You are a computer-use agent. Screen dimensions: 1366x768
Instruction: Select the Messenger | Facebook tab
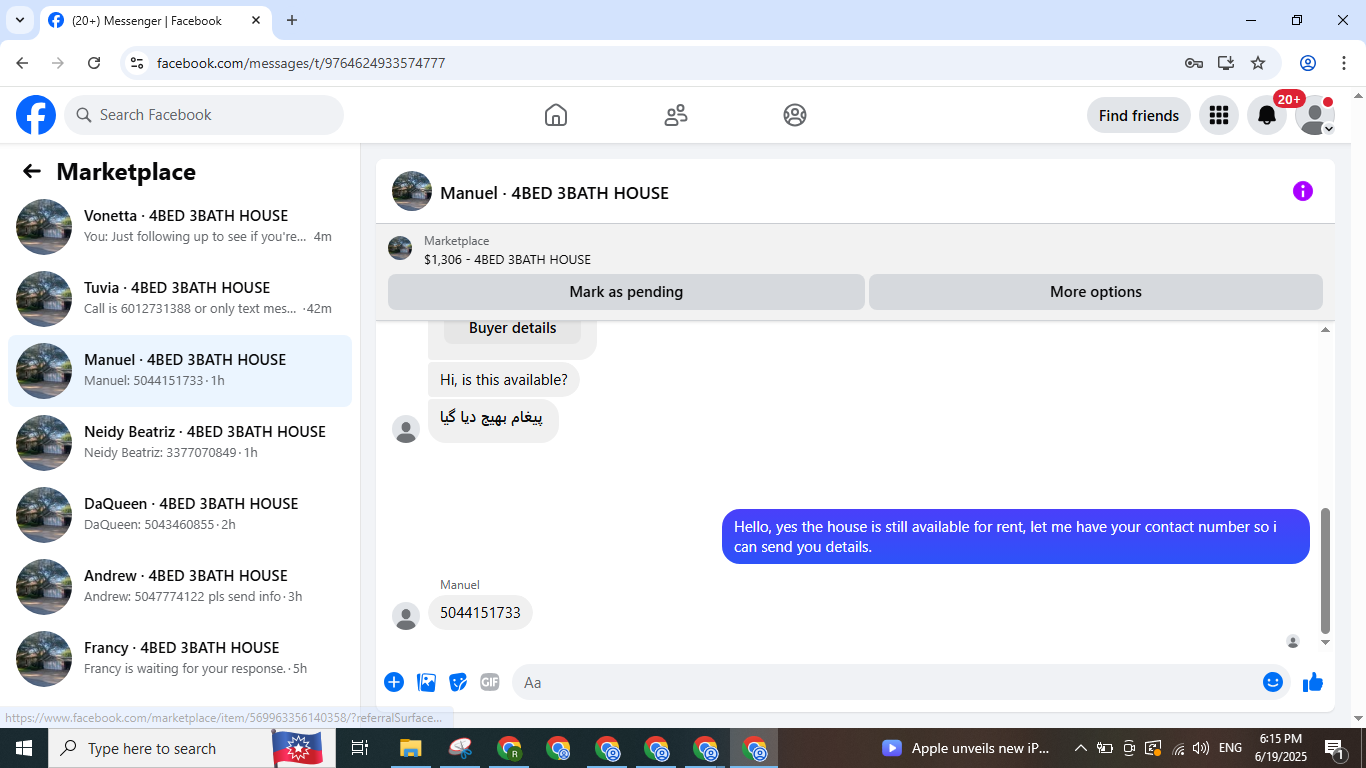click(x=155, y=21)
